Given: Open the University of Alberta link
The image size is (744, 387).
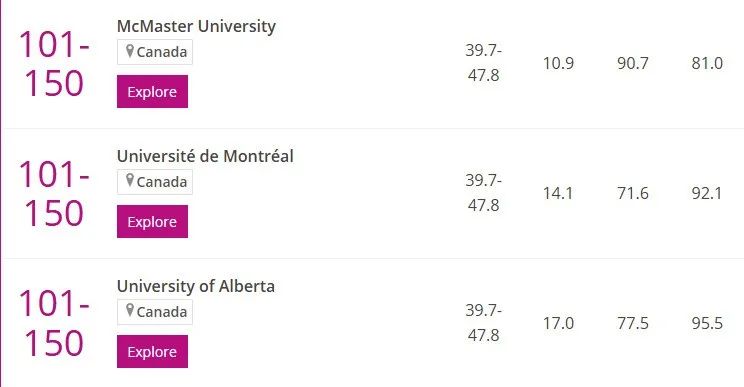Looking at the screenshot, I should (x=195, y=286).
